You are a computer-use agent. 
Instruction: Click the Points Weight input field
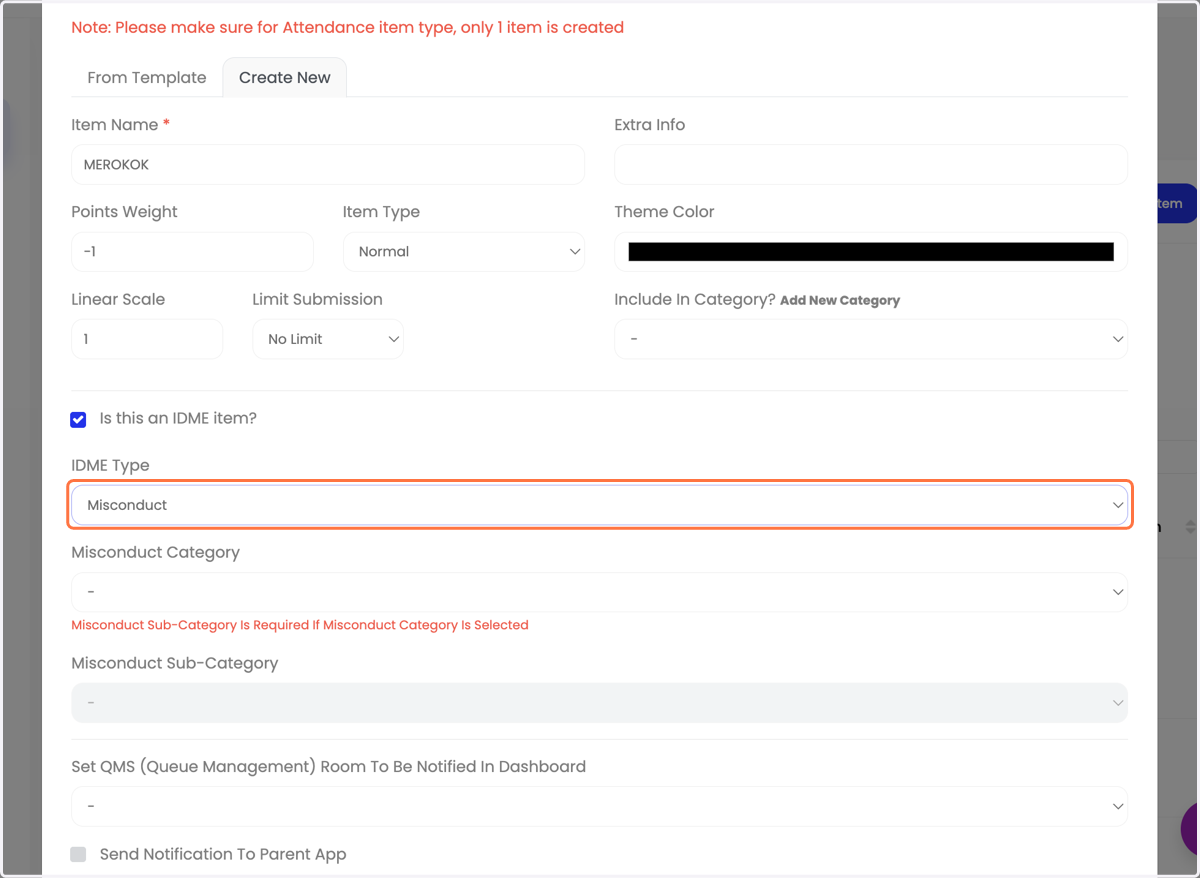(x=192, y=252)
